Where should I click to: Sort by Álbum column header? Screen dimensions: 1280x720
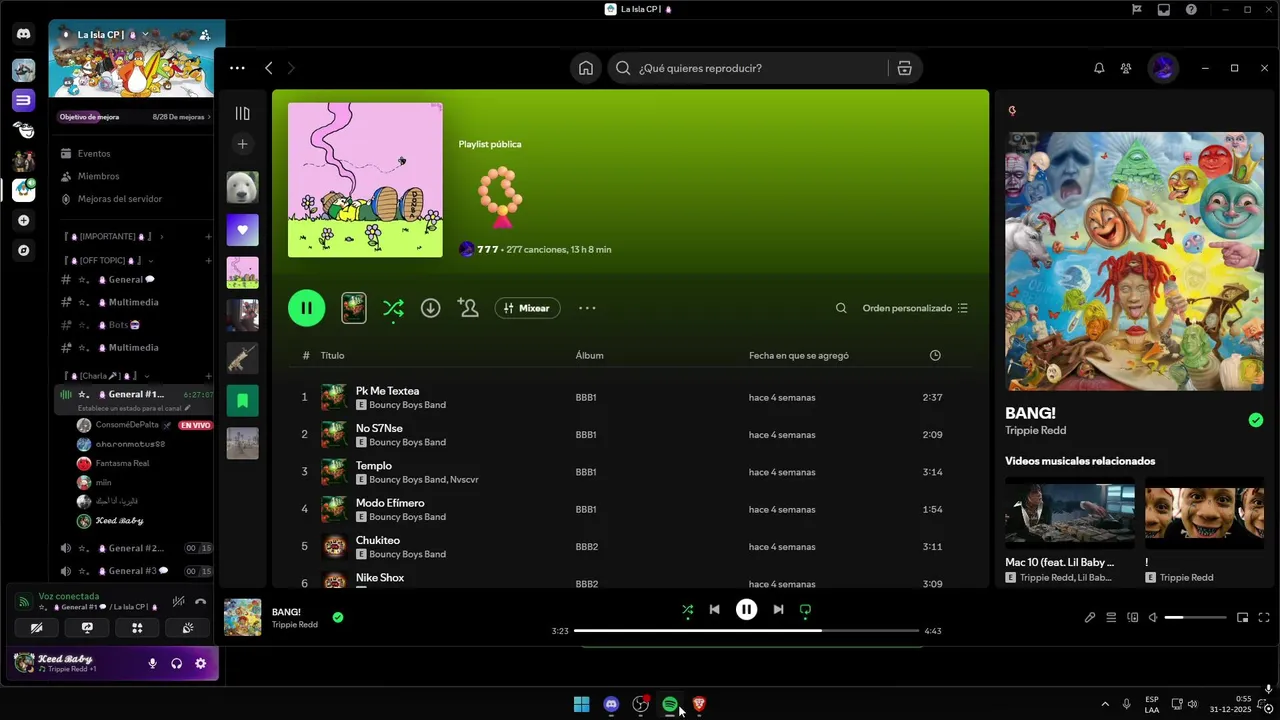(589, 355)
